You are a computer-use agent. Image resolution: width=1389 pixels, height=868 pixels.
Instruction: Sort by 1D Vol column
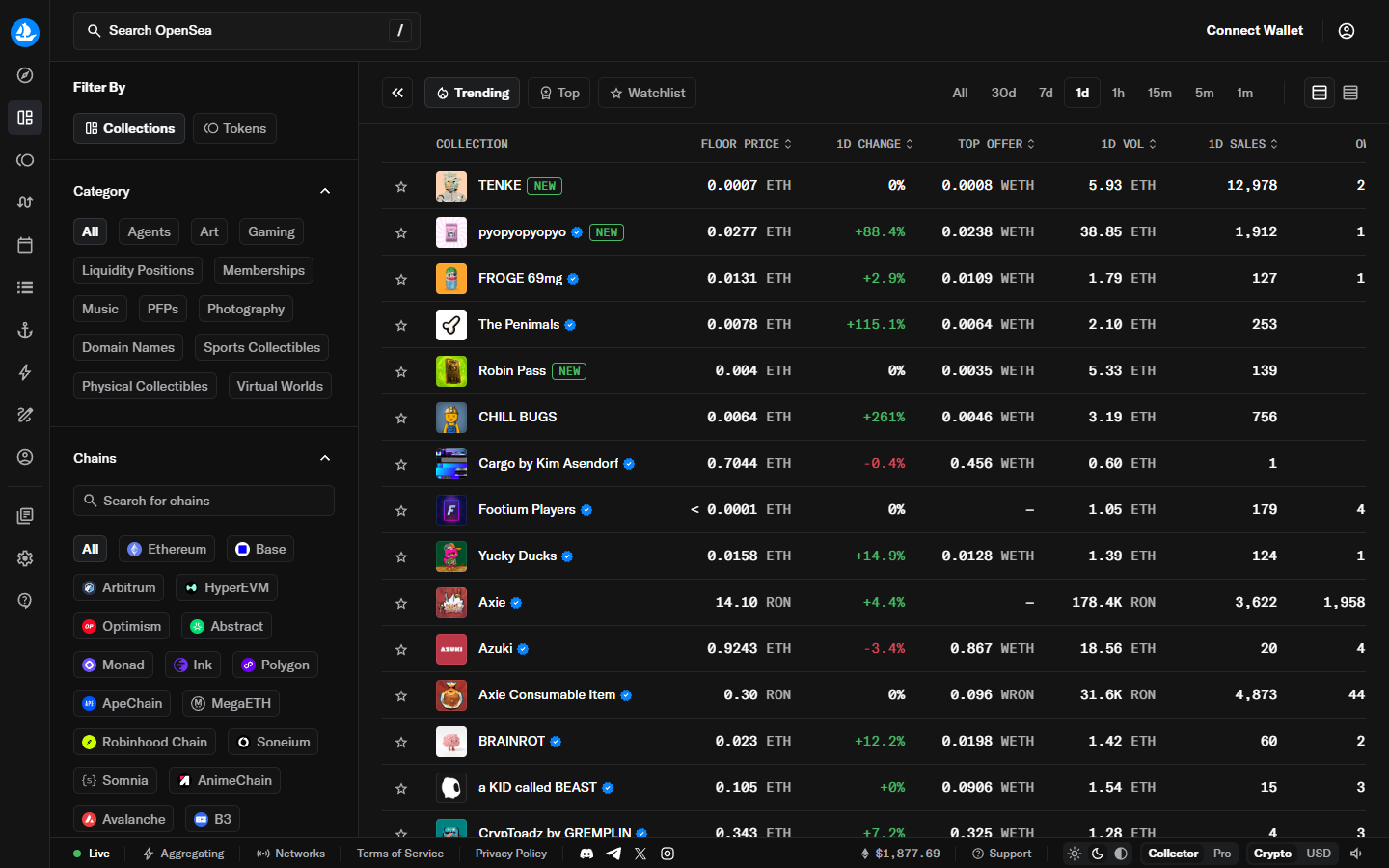pyautogui.click(x=1129, y=144)
